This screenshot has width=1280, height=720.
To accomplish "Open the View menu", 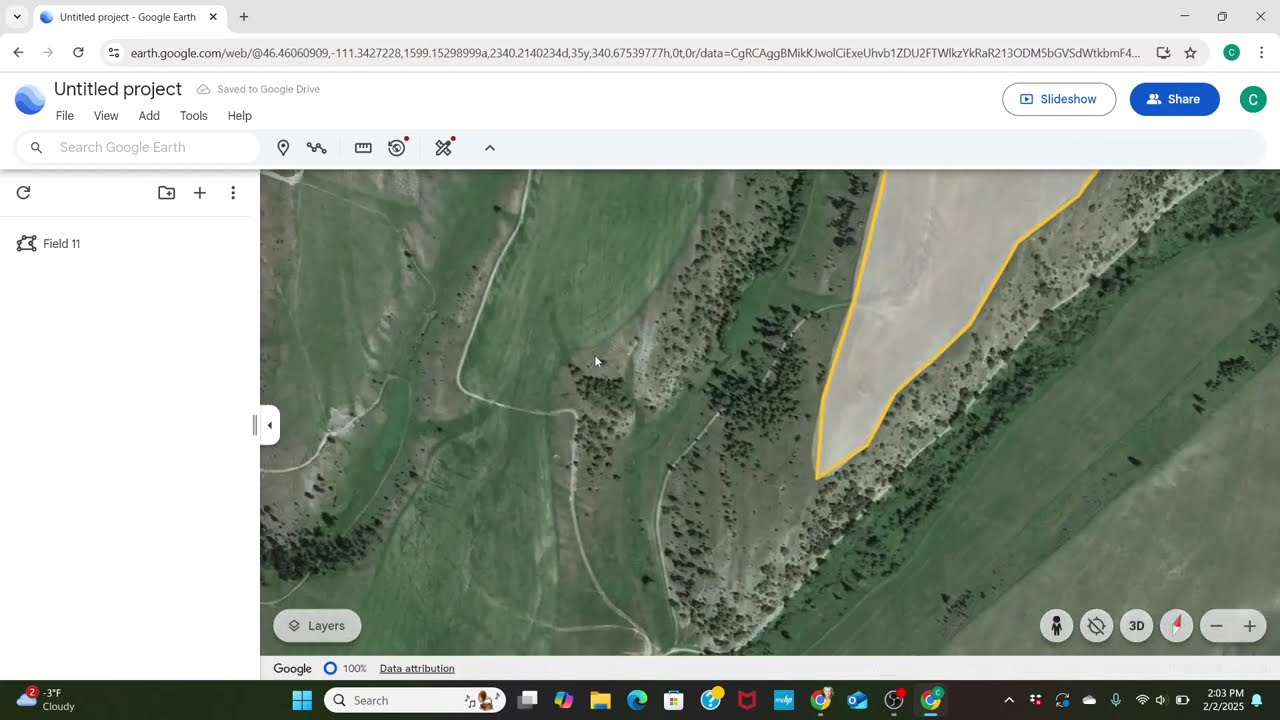I will click(106, 116).
